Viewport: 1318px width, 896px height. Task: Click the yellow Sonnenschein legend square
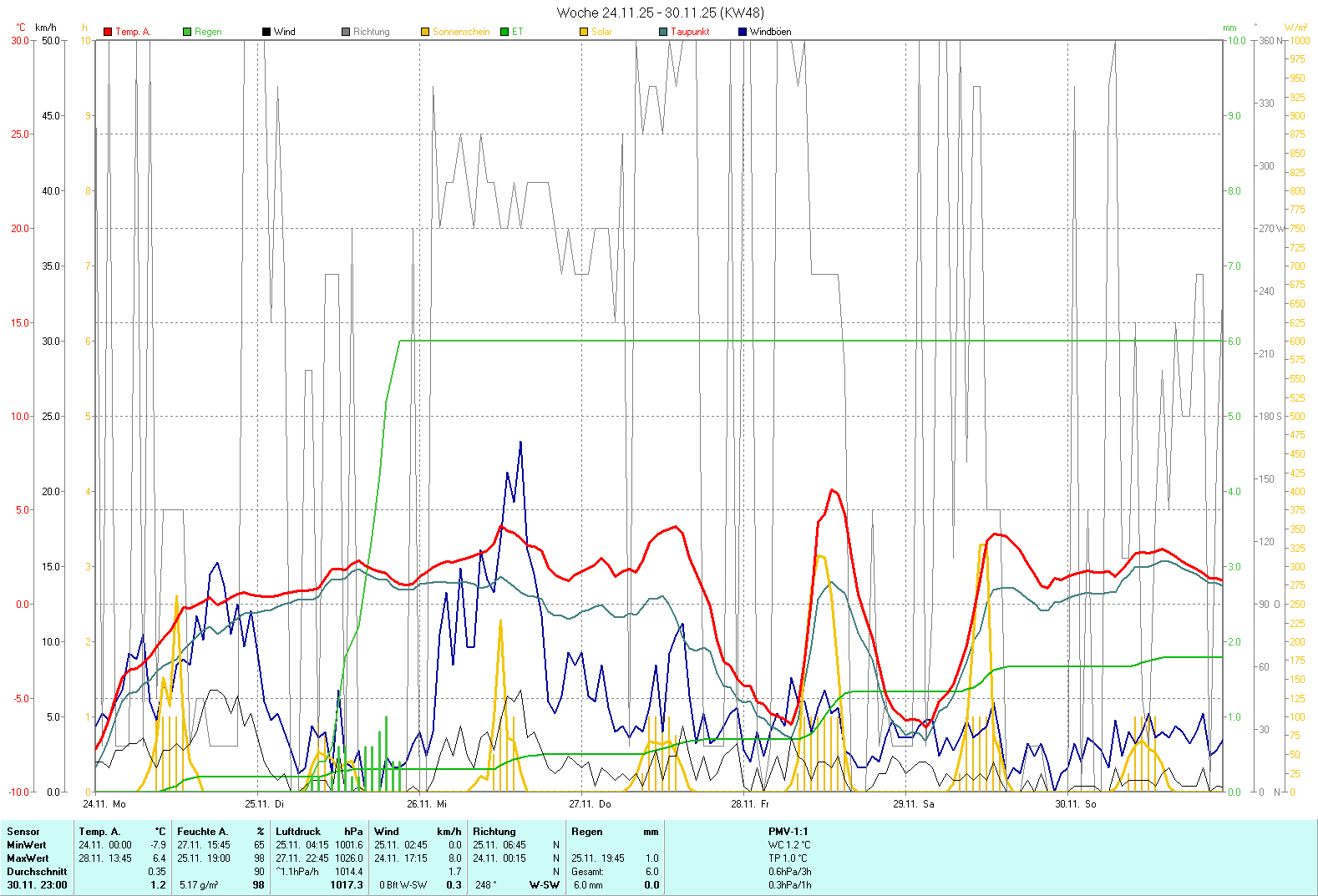point(425,32)
